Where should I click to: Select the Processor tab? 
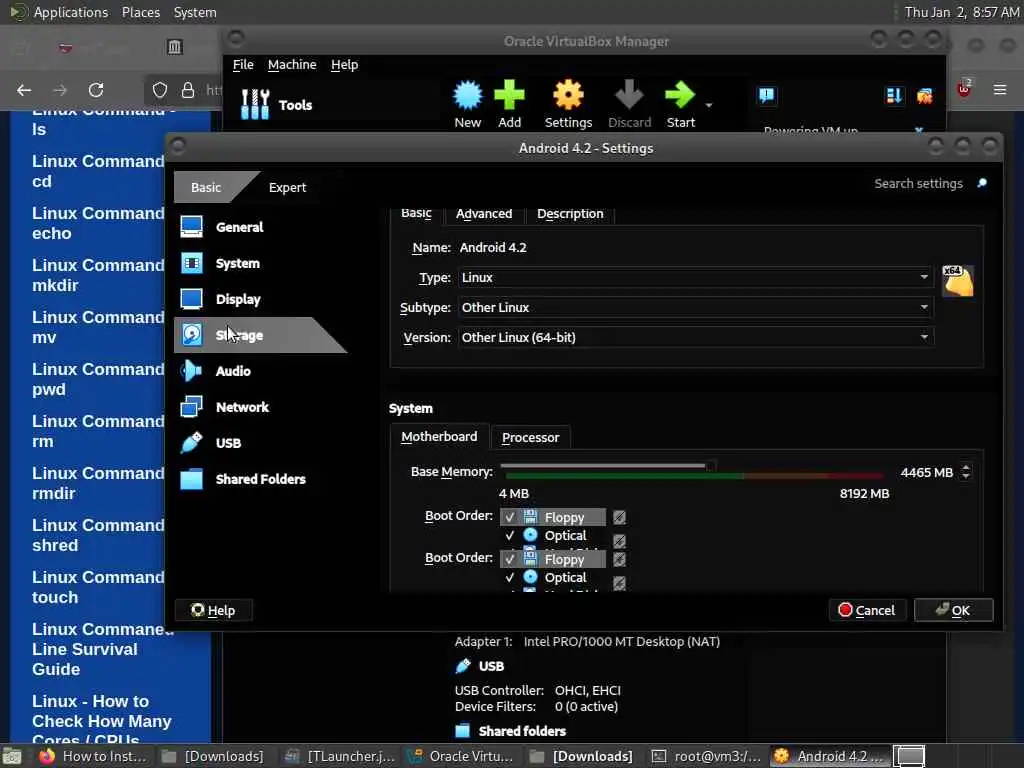point(530,438)
